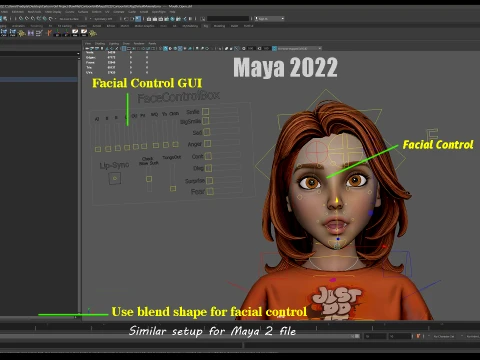
Task: Toggle Textured display in the viewport
Action: click(x=180, y=48)
